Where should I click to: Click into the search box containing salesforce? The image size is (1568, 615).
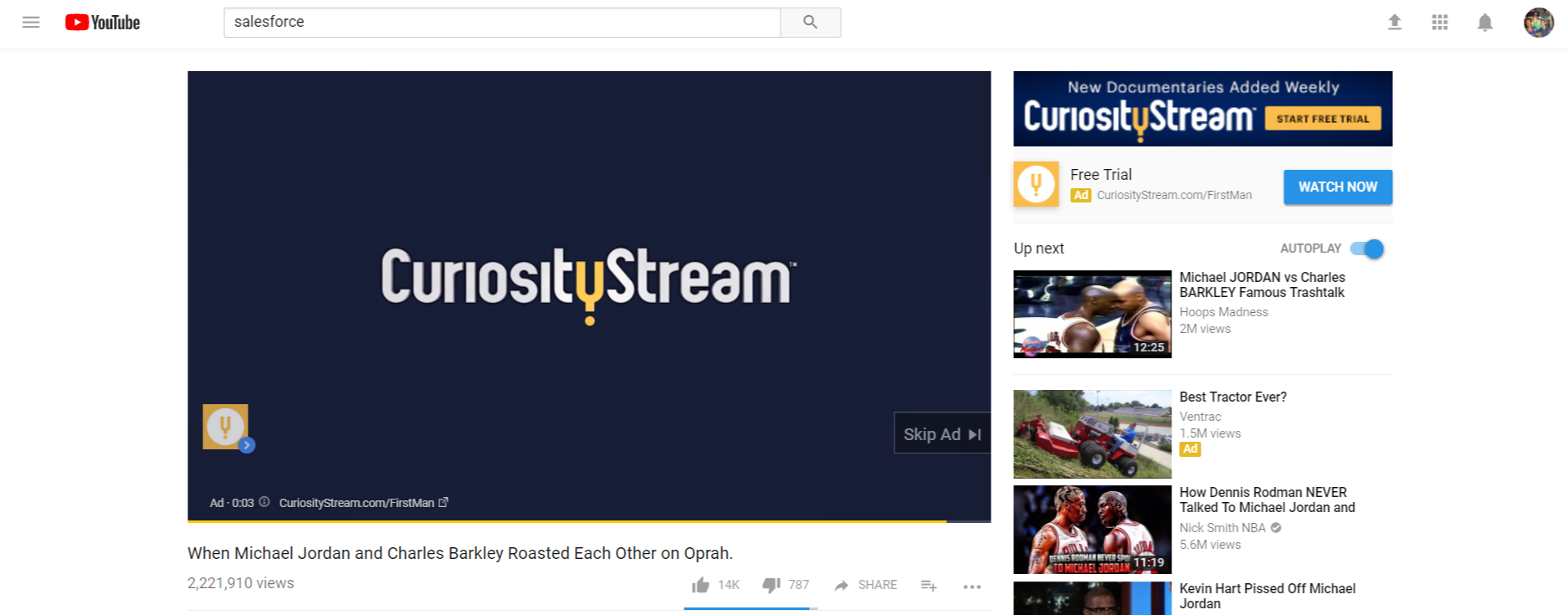coord(502,23)
